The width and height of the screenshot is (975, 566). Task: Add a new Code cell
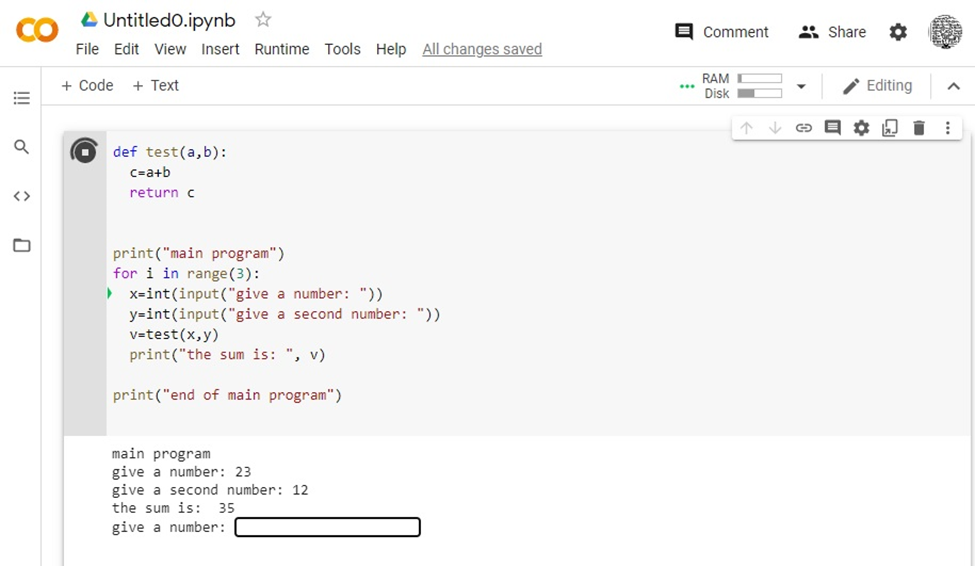tap(87, 86)
